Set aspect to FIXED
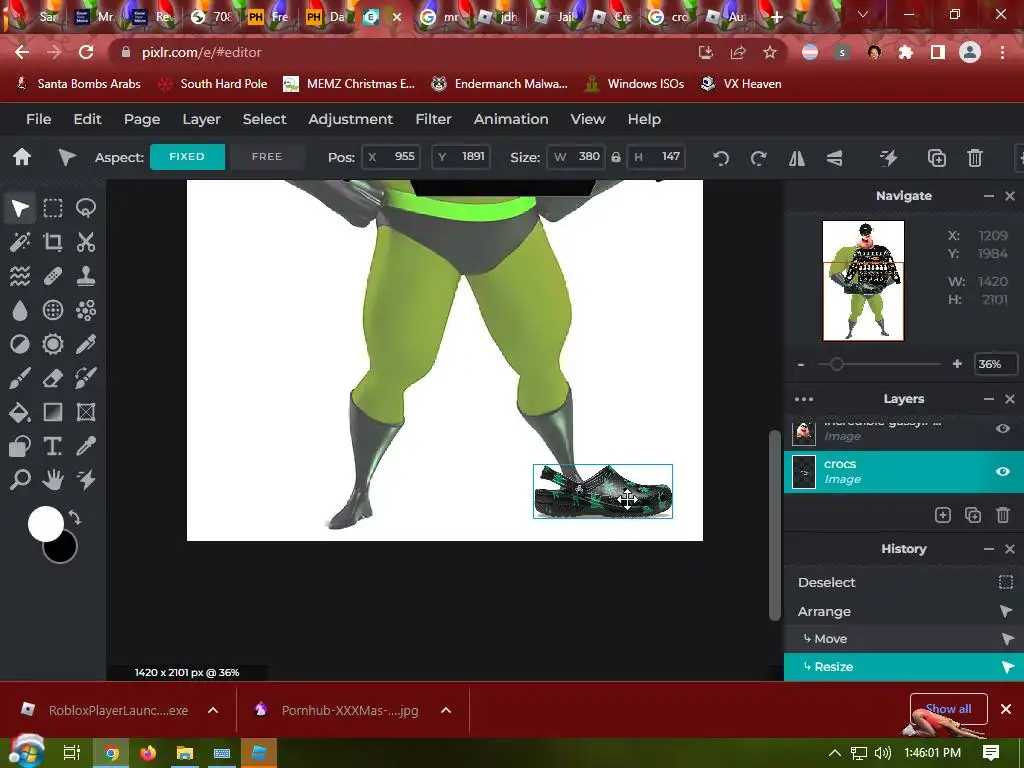 pos(187,157)
